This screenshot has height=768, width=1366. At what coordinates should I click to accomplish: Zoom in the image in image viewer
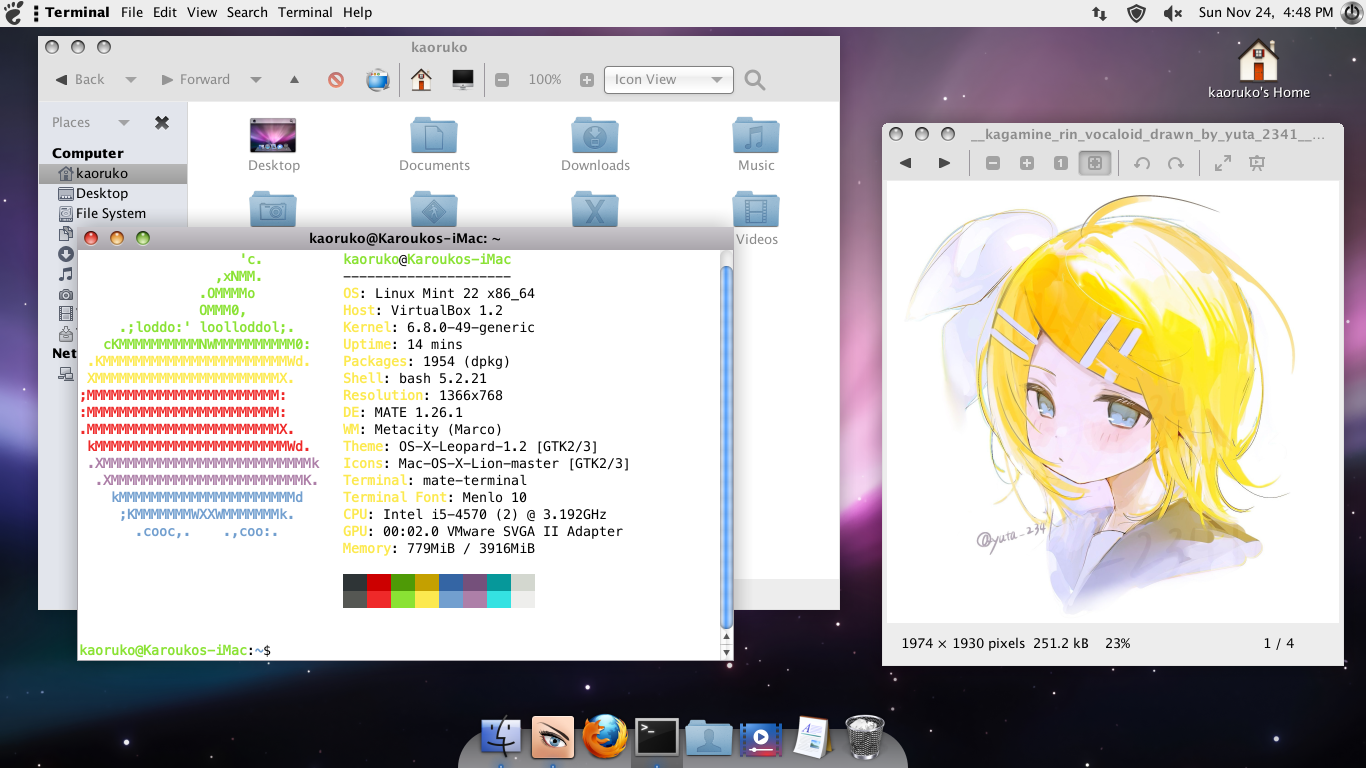point(1027,163)
